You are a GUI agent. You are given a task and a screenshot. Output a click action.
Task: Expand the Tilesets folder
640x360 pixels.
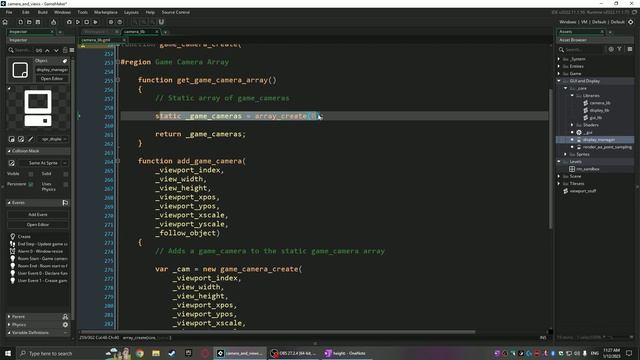coord(559,184)
